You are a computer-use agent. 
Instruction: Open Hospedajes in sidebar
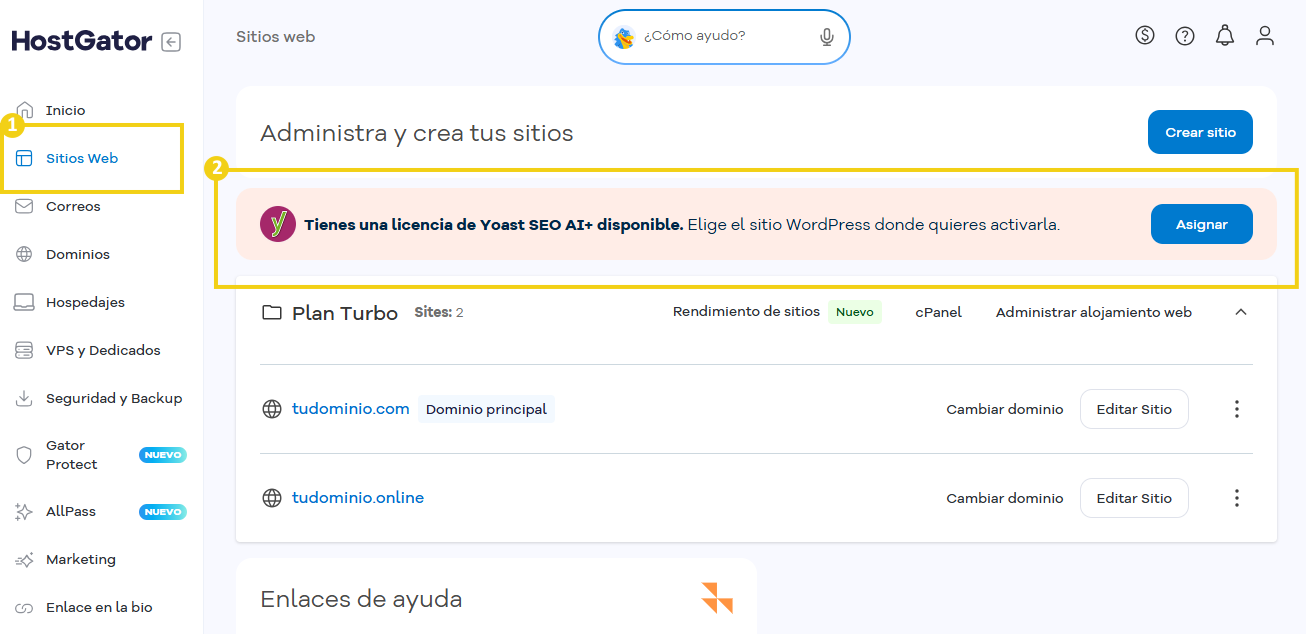85,302
